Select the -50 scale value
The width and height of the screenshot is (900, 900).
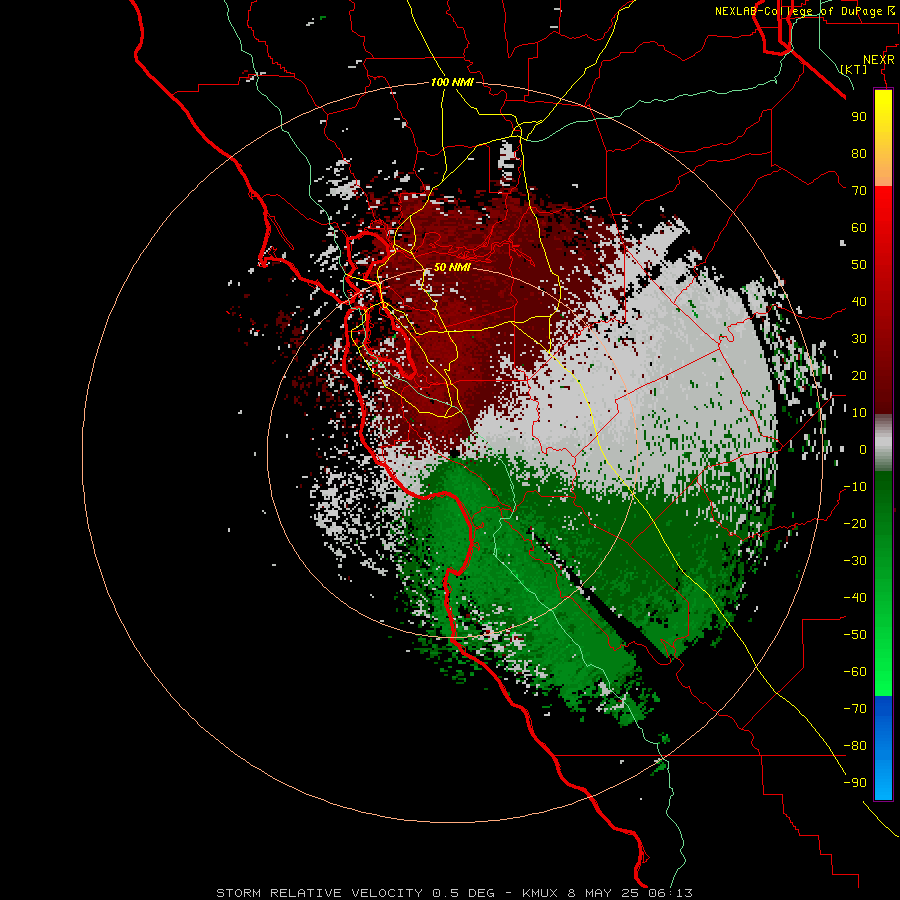(855, 634)
